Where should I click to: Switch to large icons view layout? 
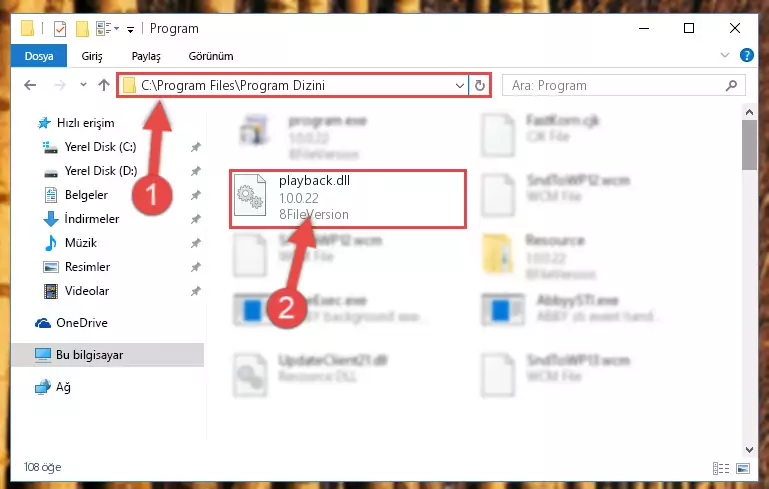point(743,468)
